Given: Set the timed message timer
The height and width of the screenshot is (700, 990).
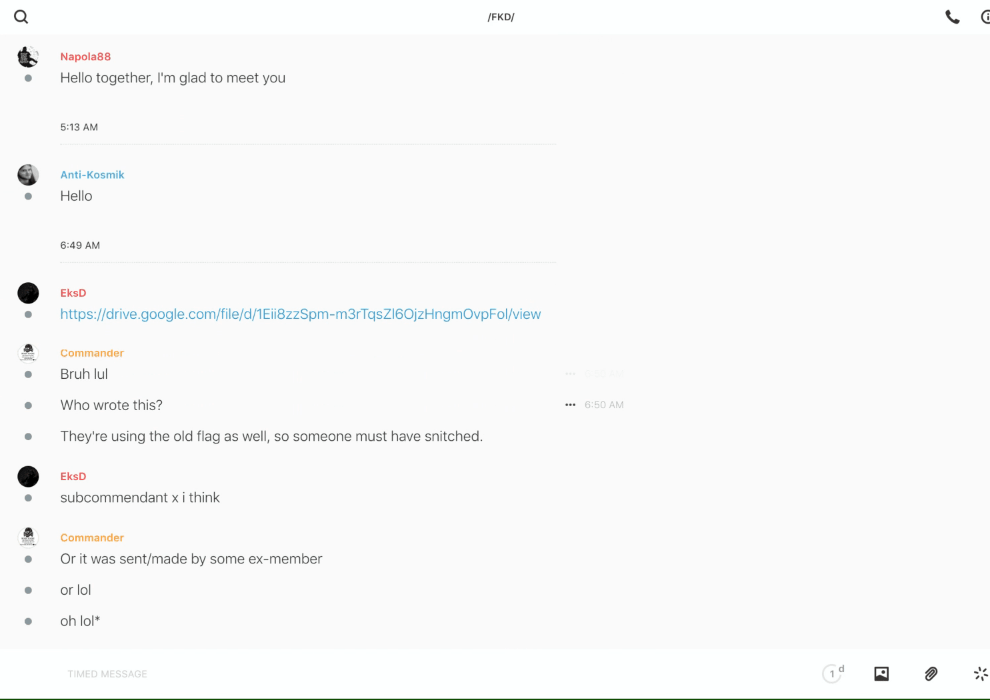Looking at the screenshot, I should [x=832, y=674].
